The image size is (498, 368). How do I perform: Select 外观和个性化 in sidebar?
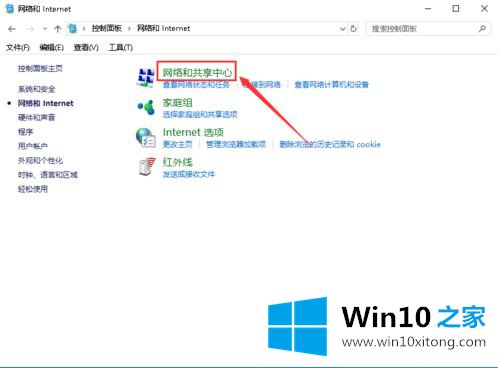(40, 160)
